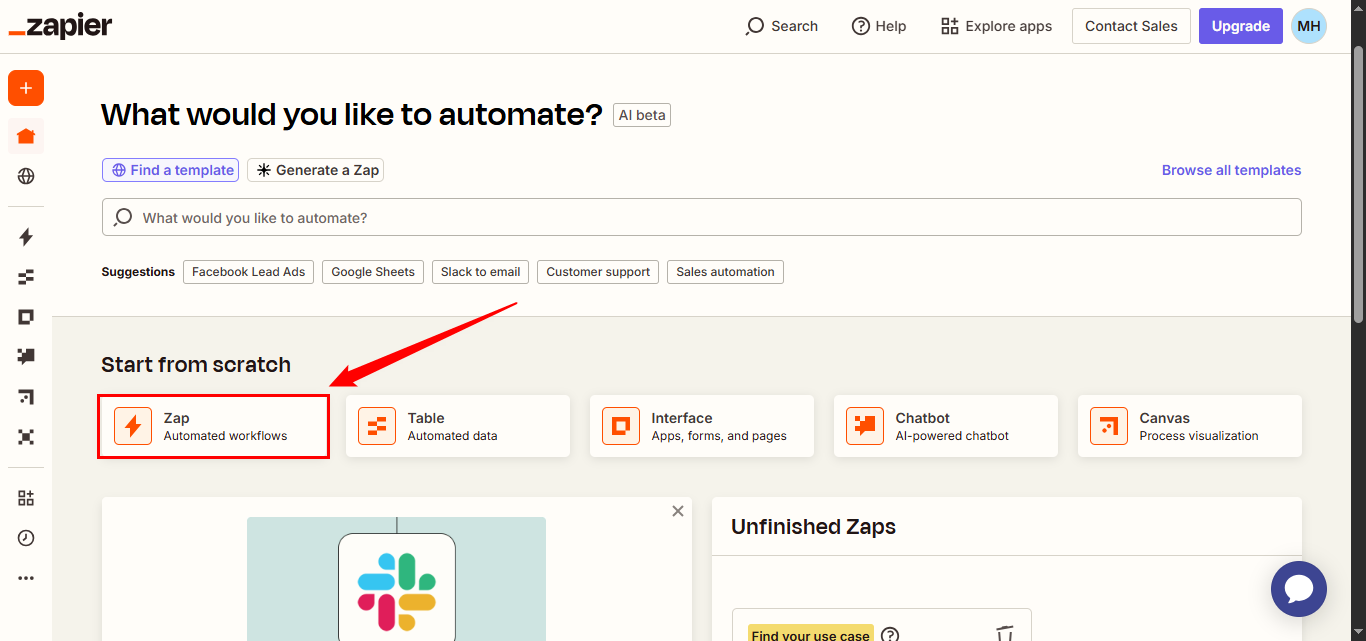Delete the unfinished Zap with trash icon
Screen dimensions: 1366x641
tap(1005, 634)
